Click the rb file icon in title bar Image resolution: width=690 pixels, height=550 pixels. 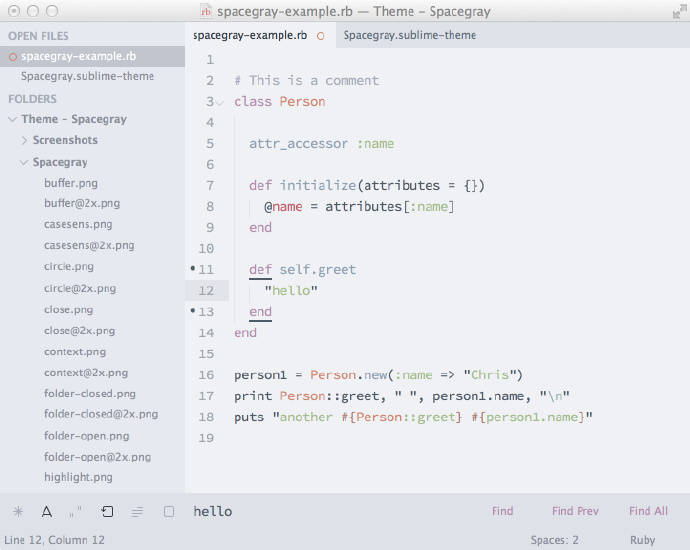click(x=206, y=11)
